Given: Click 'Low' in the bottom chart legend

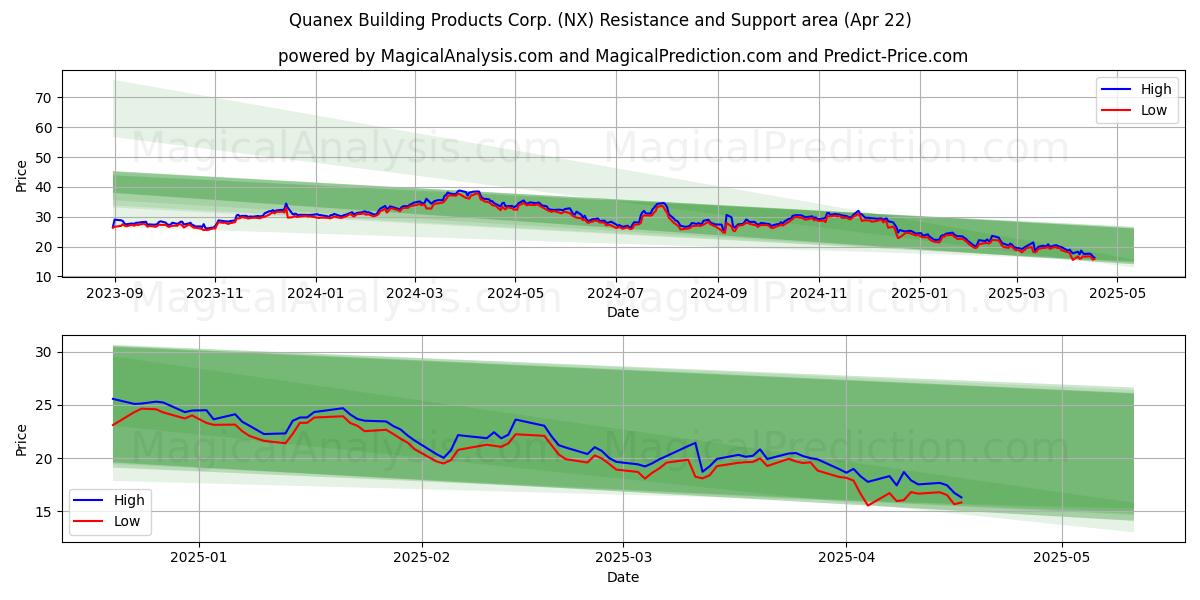Looking at the screenshot, I should tap(127, 521).
